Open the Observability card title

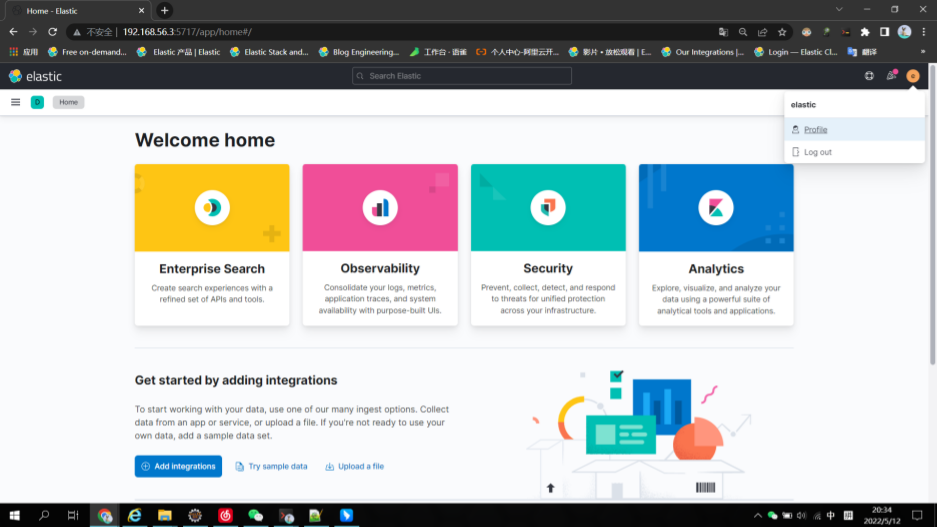coord(380,268)
